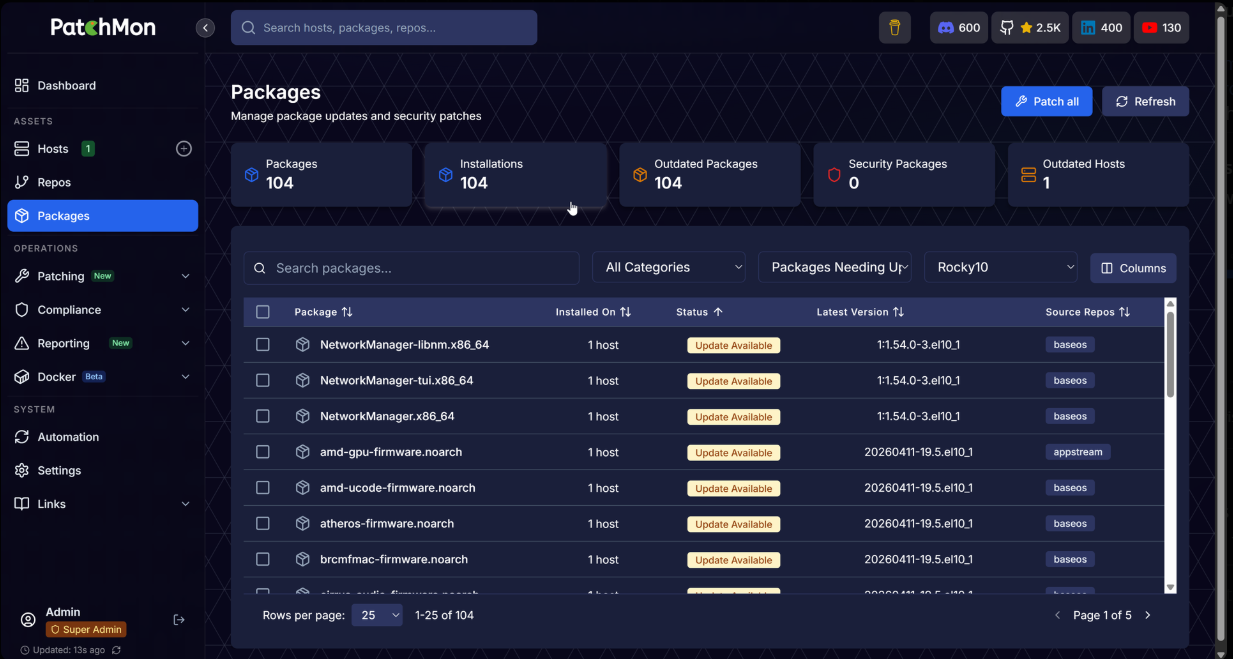Click the logout icon beside Admin
Viewport: 1234px width, 660px height.
pyautogui.click(x=179, y=620)
